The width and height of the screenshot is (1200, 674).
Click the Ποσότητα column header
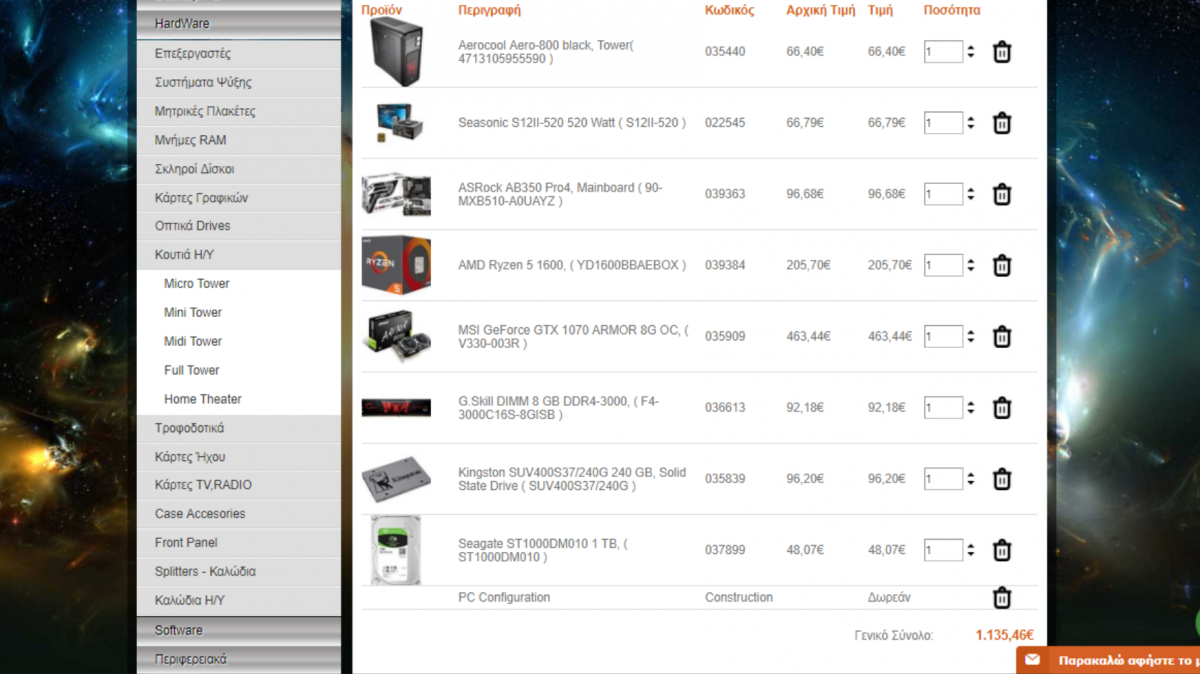coord(952,10)
